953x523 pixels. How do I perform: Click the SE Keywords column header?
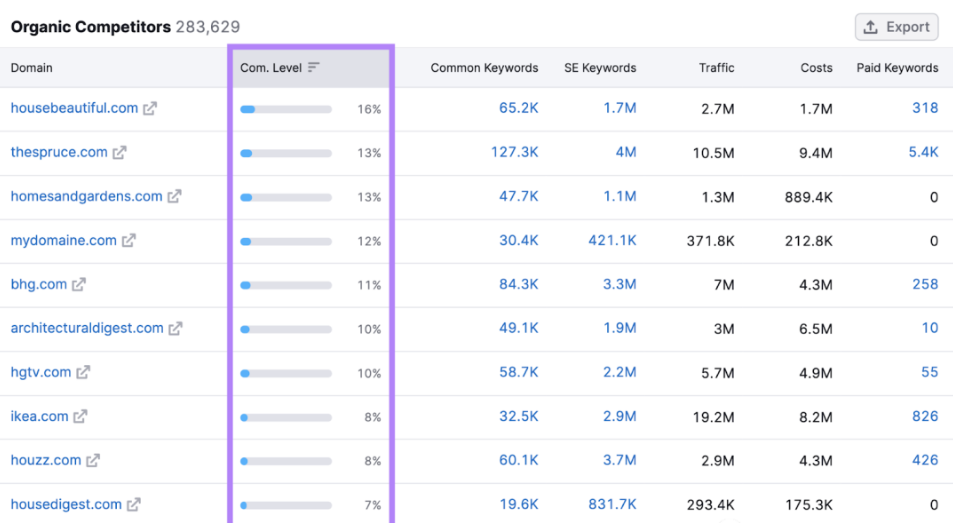599,68
